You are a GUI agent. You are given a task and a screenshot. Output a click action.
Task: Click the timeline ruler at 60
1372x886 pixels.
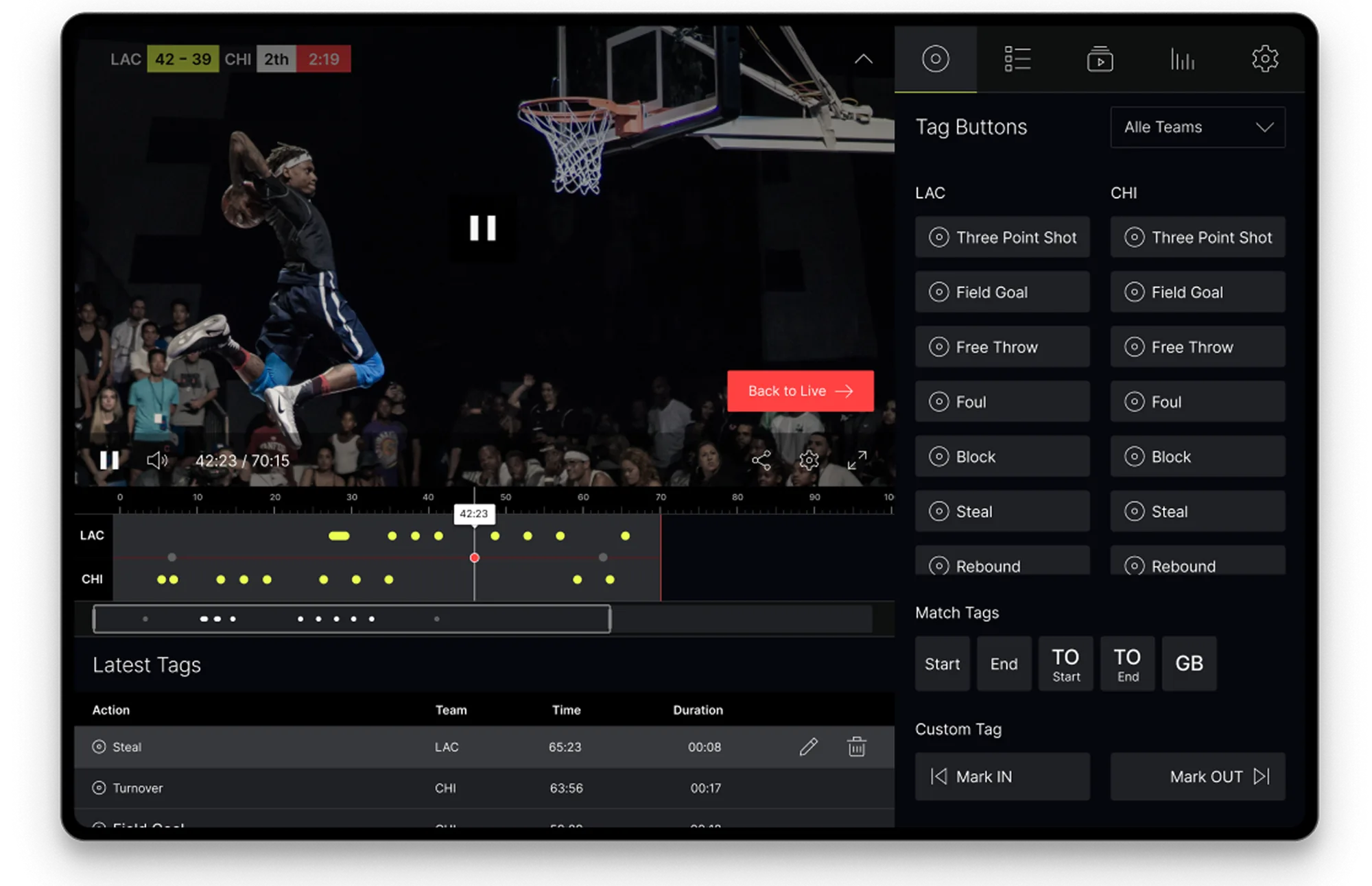583,496
